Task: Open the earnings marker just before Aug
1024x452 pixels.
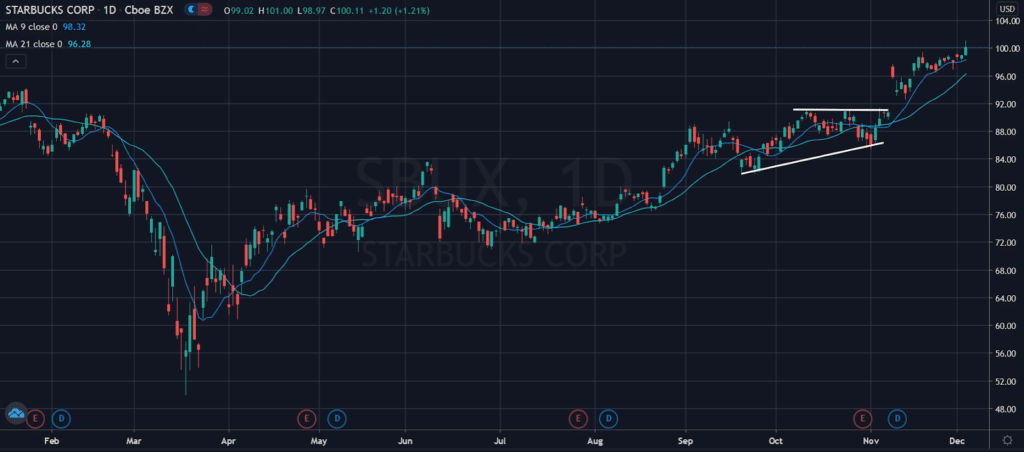Action: coord(577,417)
